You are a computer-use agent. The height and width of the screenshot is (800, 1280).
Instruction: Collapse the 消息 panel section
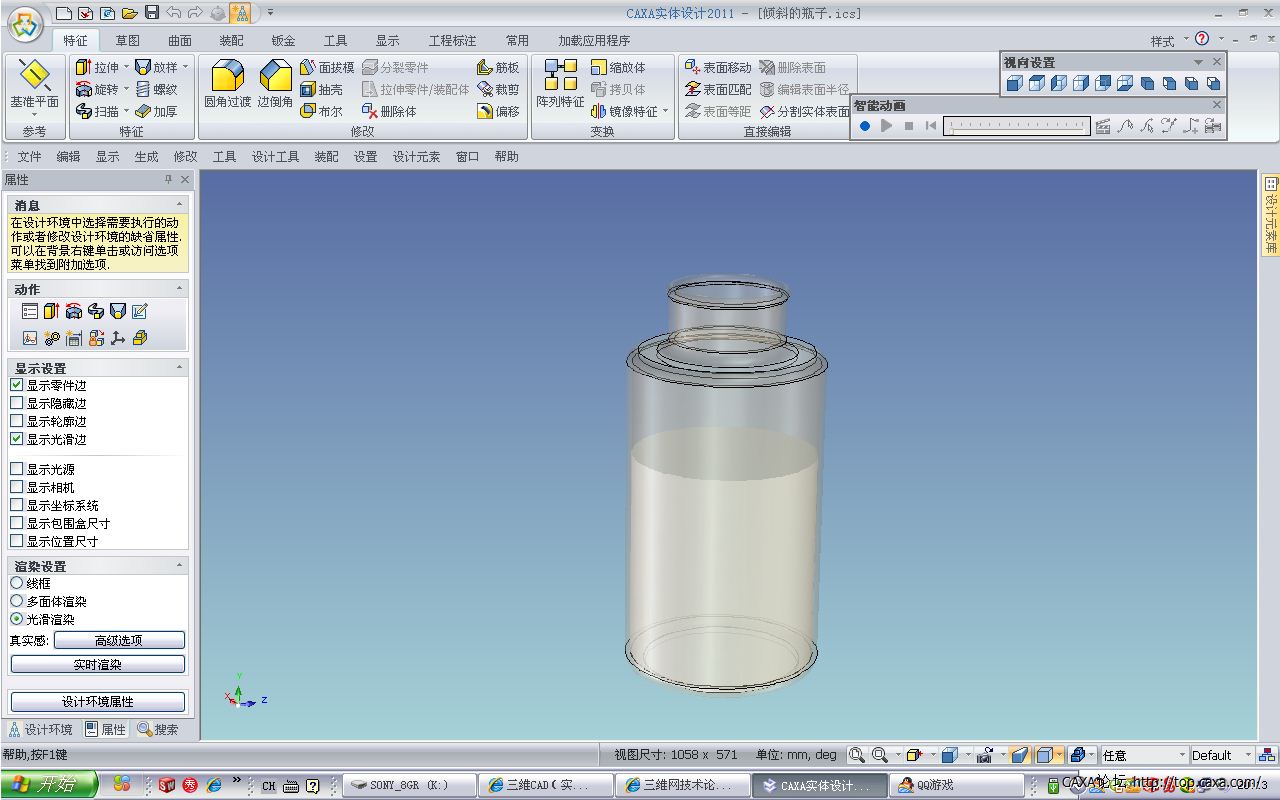point(180,205)
